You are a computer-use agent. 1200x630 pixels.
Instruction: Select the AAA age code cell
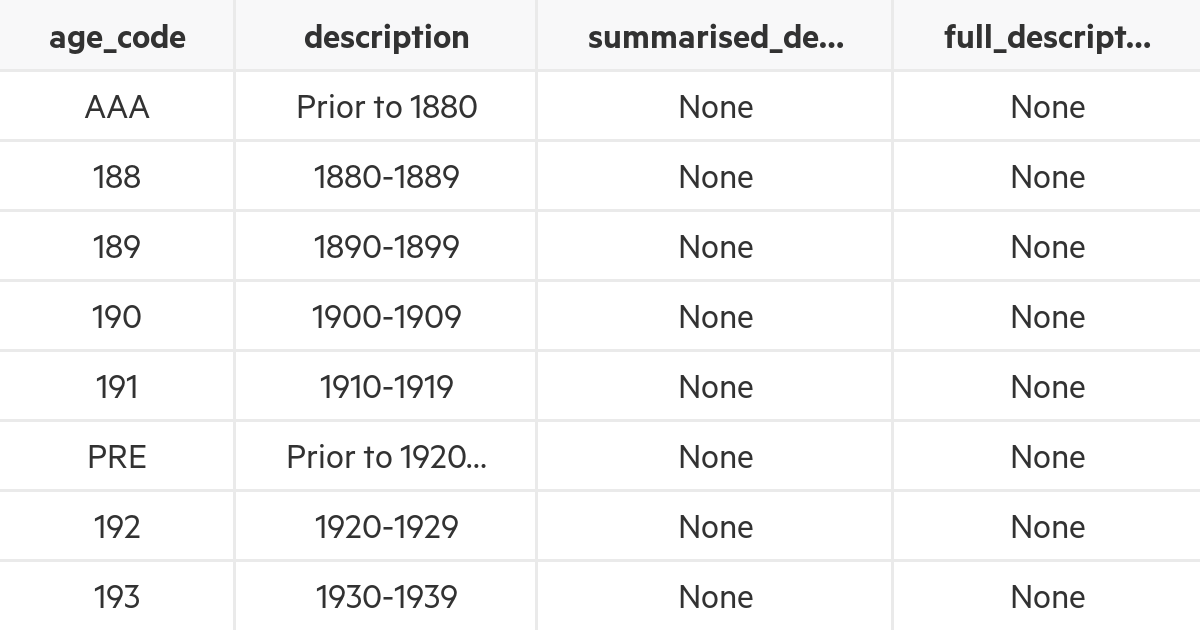point(117,107)
